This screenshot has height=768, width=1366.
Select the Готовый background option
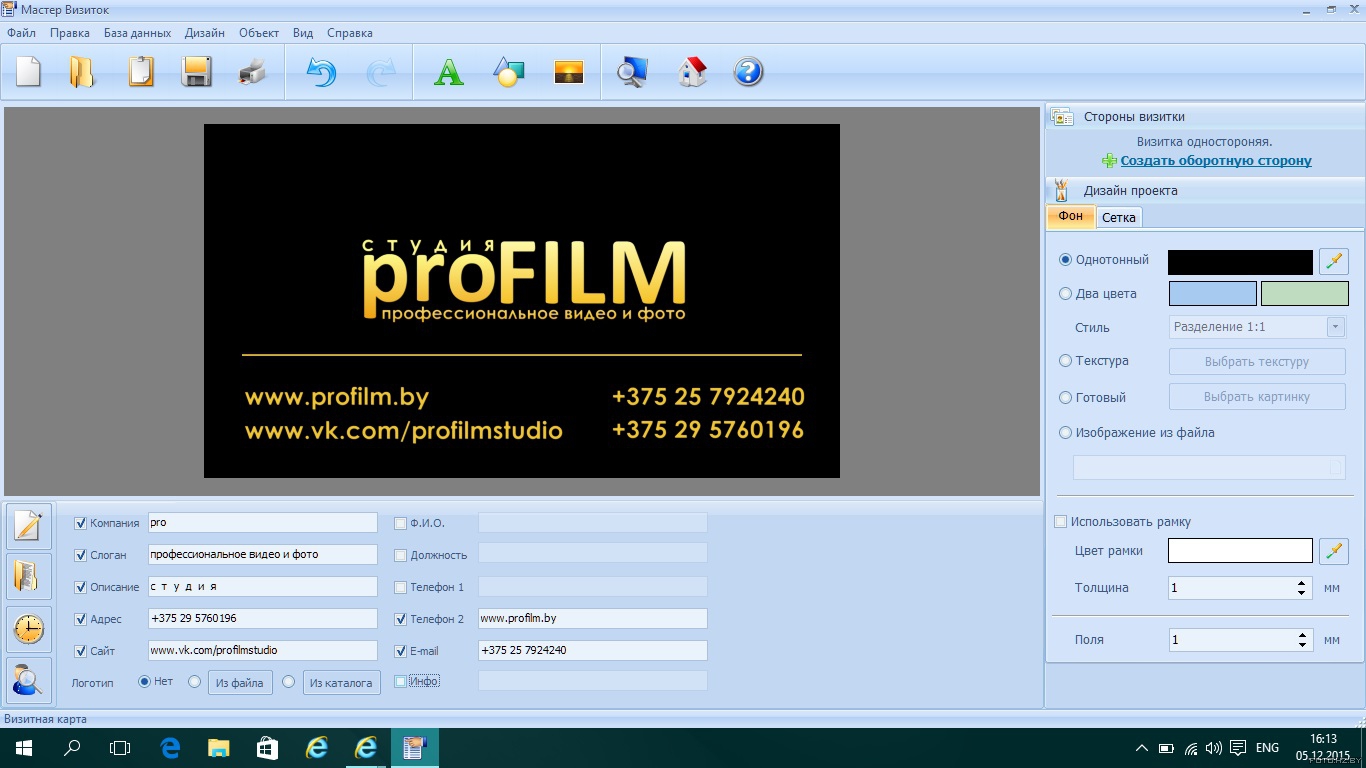pos(1065,397)
